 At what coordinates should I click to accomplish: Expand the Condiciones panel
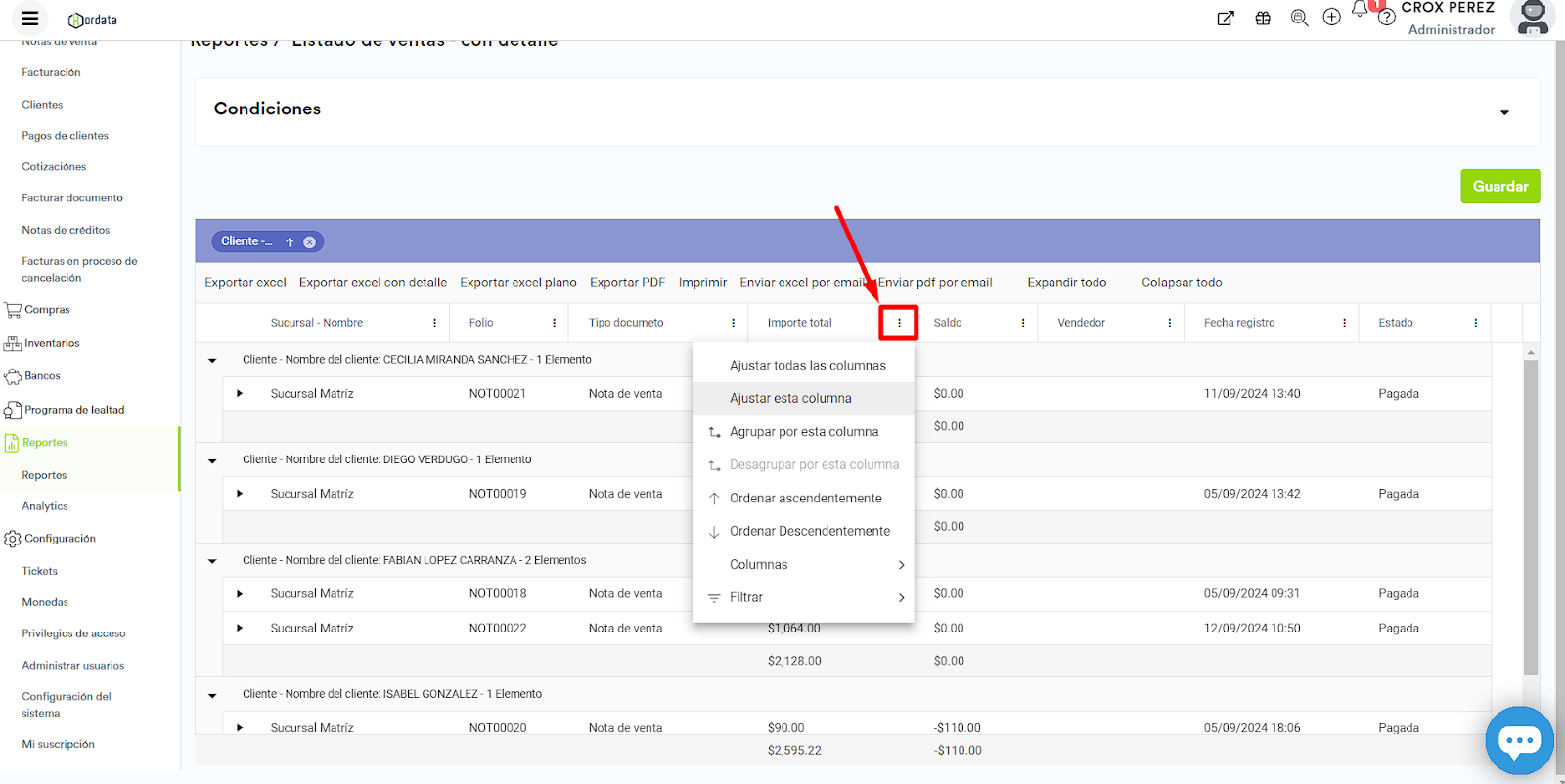pyautogui.click(x=1504, y=112)
